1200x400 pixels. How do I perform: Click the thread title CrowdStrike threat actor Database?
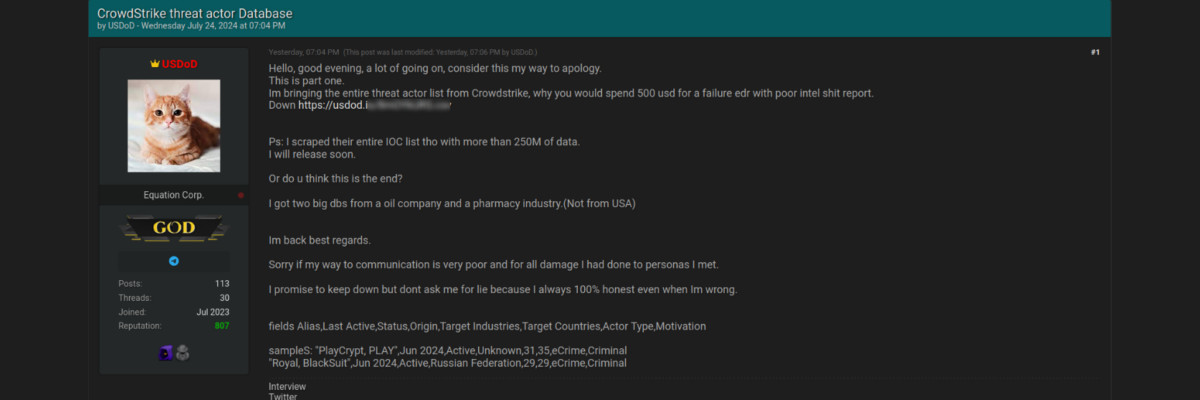pyautogui.click(x=195, y=13)
